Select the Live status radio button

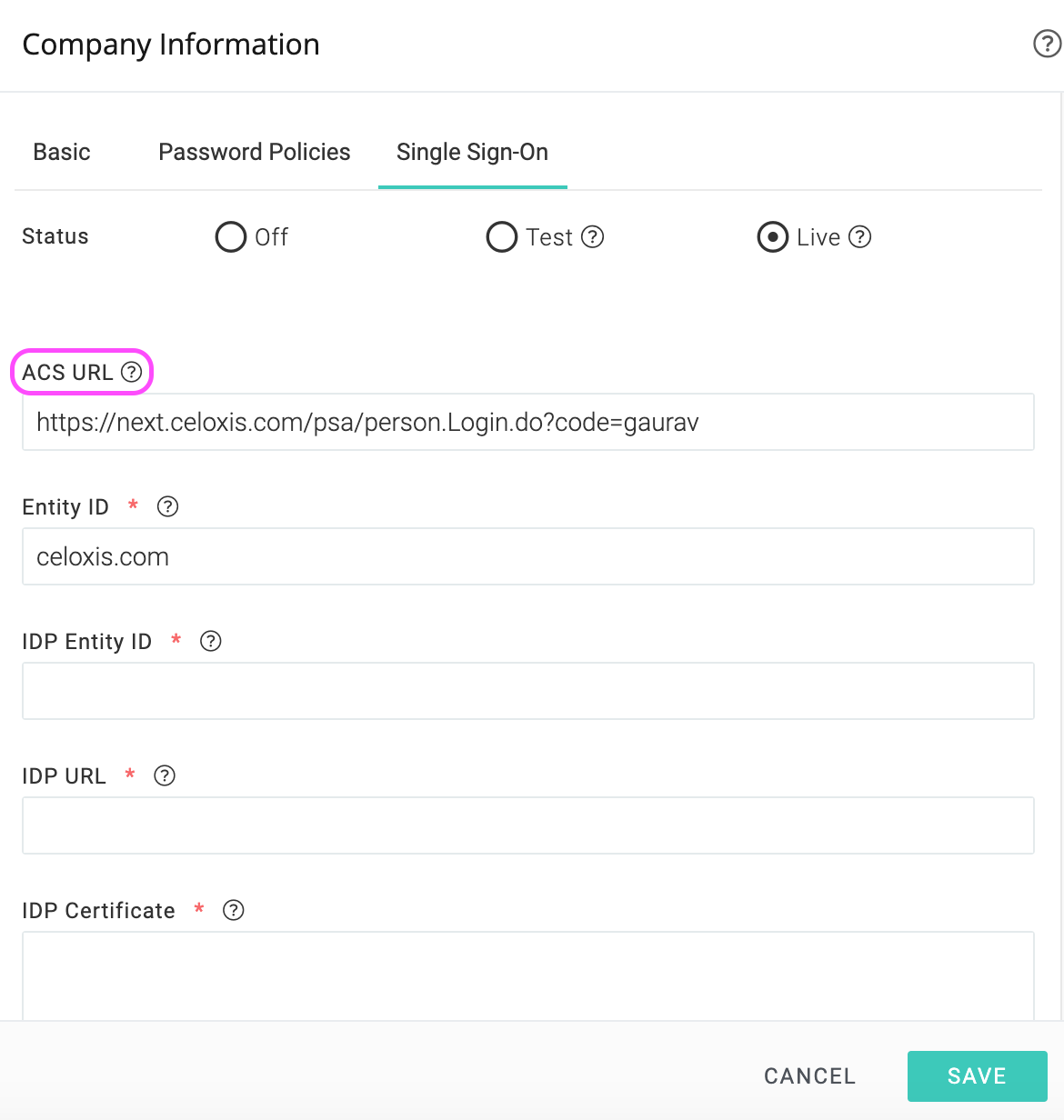(773, 237)
